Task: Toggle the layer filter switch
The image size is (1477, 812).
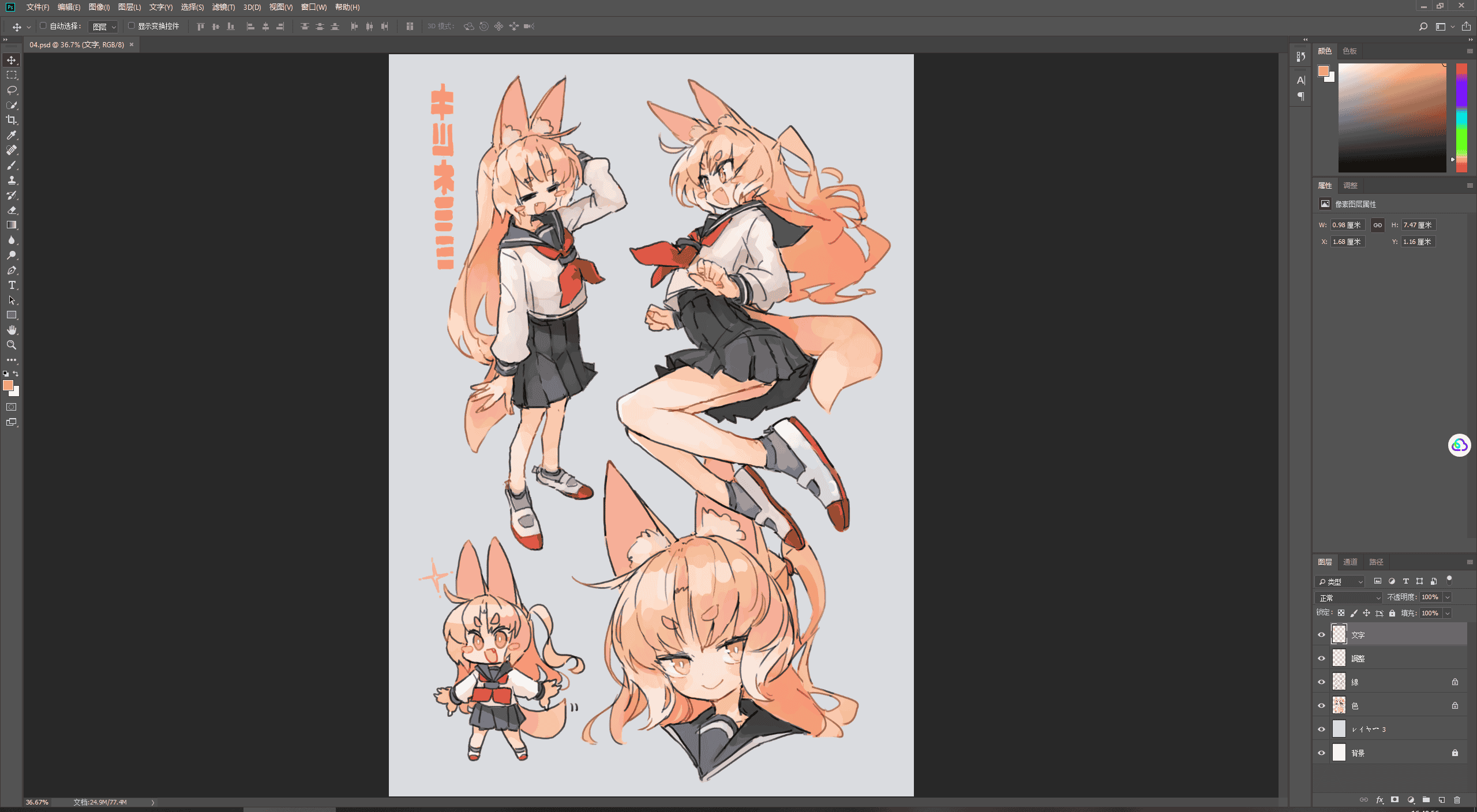Action: pyautogui.click(x=1449, y=580)
